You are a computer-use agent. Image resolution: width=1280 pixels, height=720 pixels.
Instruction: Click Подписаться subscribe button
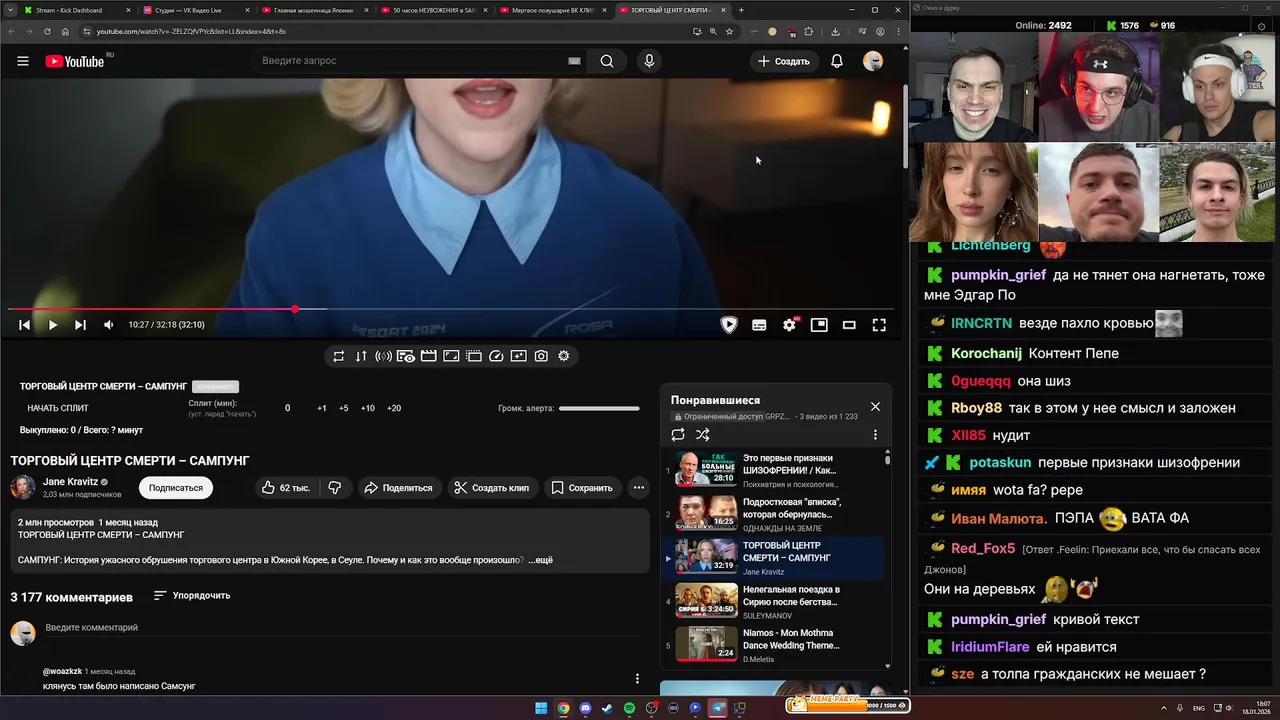[176, 488]
